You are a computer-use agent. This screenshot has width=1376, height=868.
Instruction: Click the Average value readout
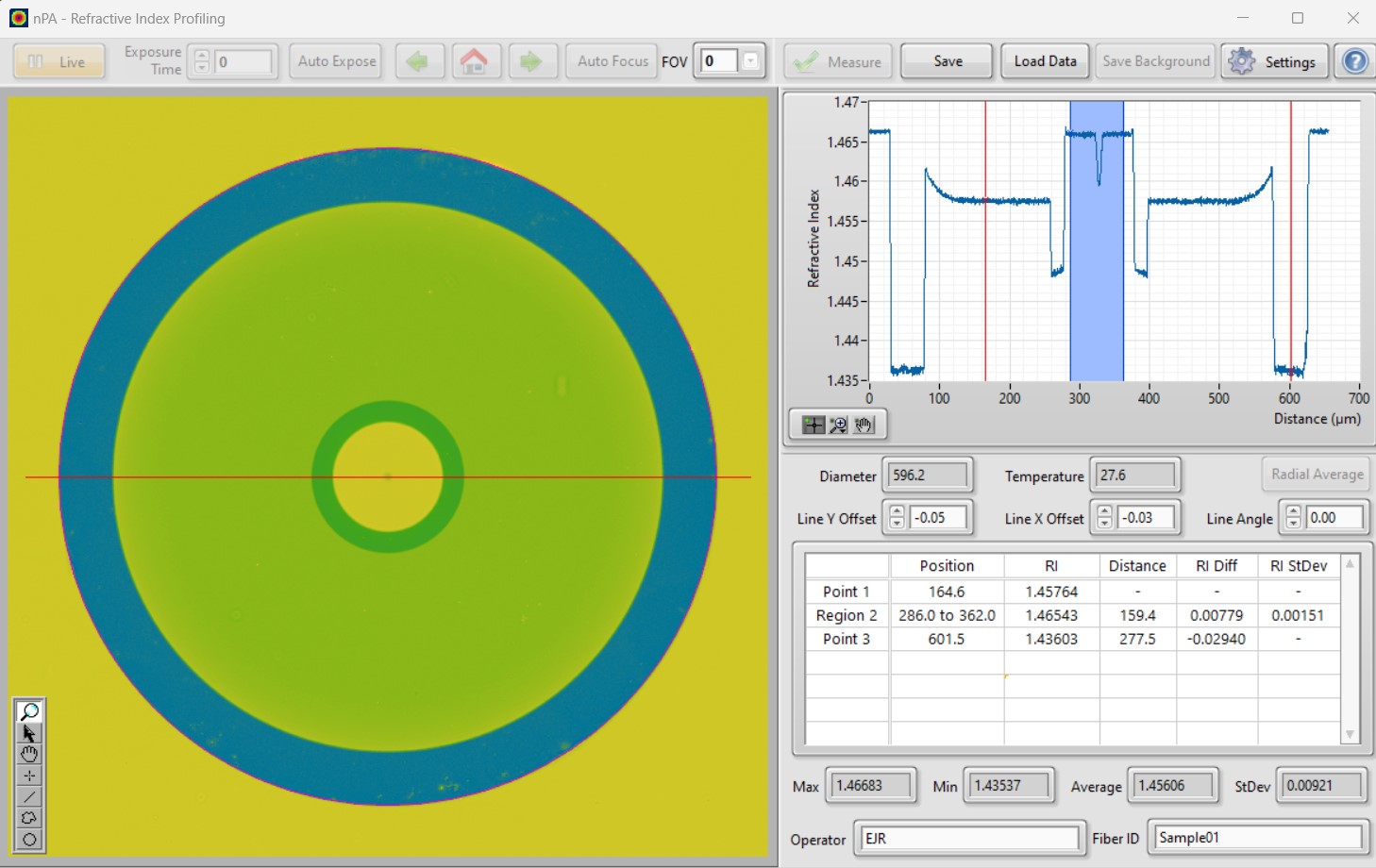click(1173, 786)
